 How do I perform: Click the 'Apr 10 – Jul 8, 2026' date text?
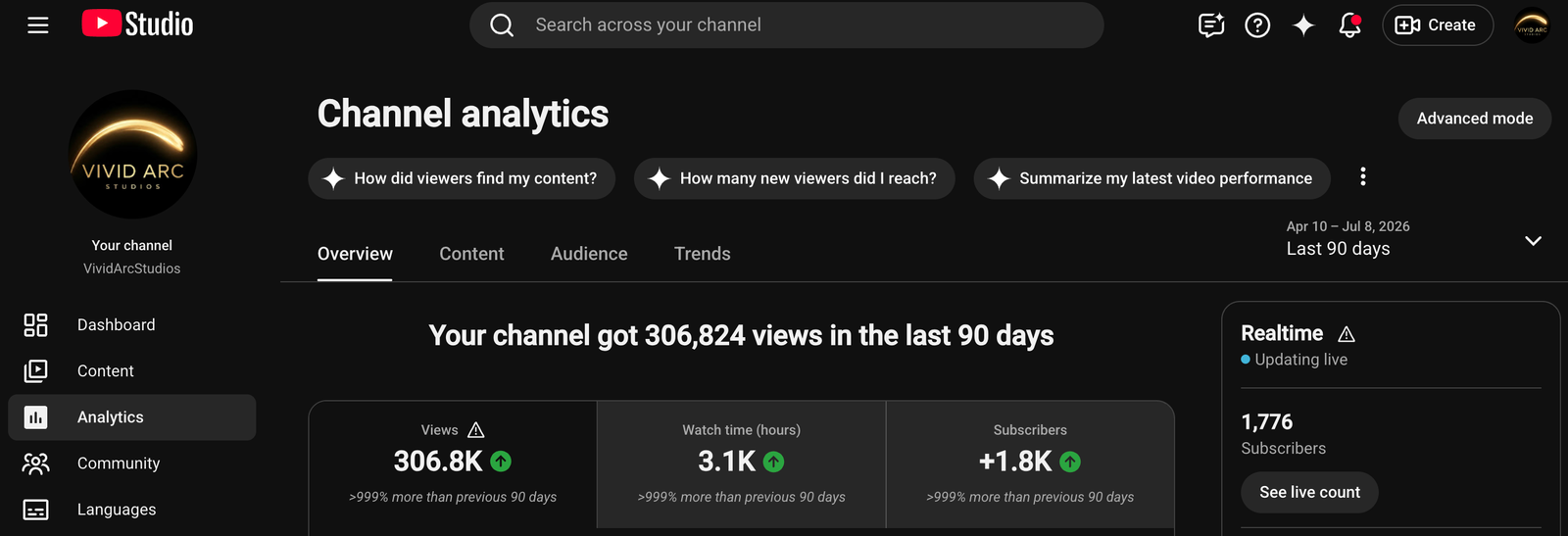click(x=1348, y=226)
